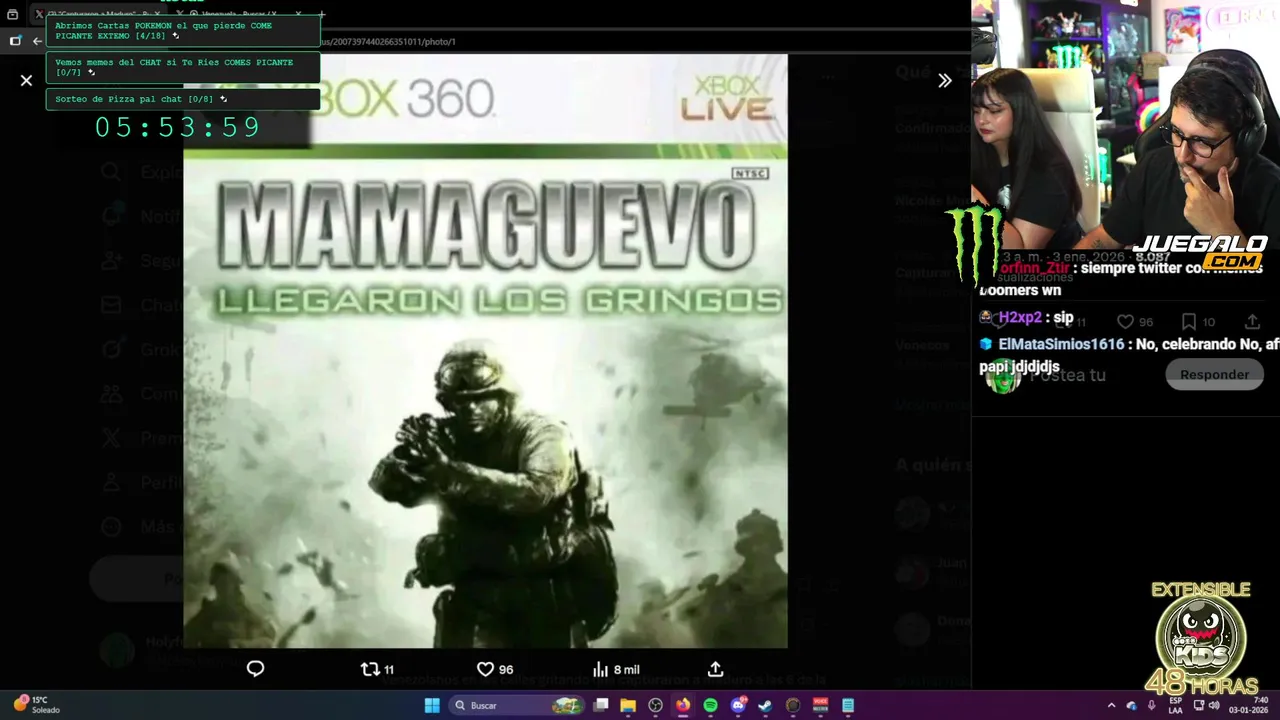The width and height of the screenshot is (1280, 720).
Task: Click the 'Vemos memes del CHAT' goal
Action: 174,67
